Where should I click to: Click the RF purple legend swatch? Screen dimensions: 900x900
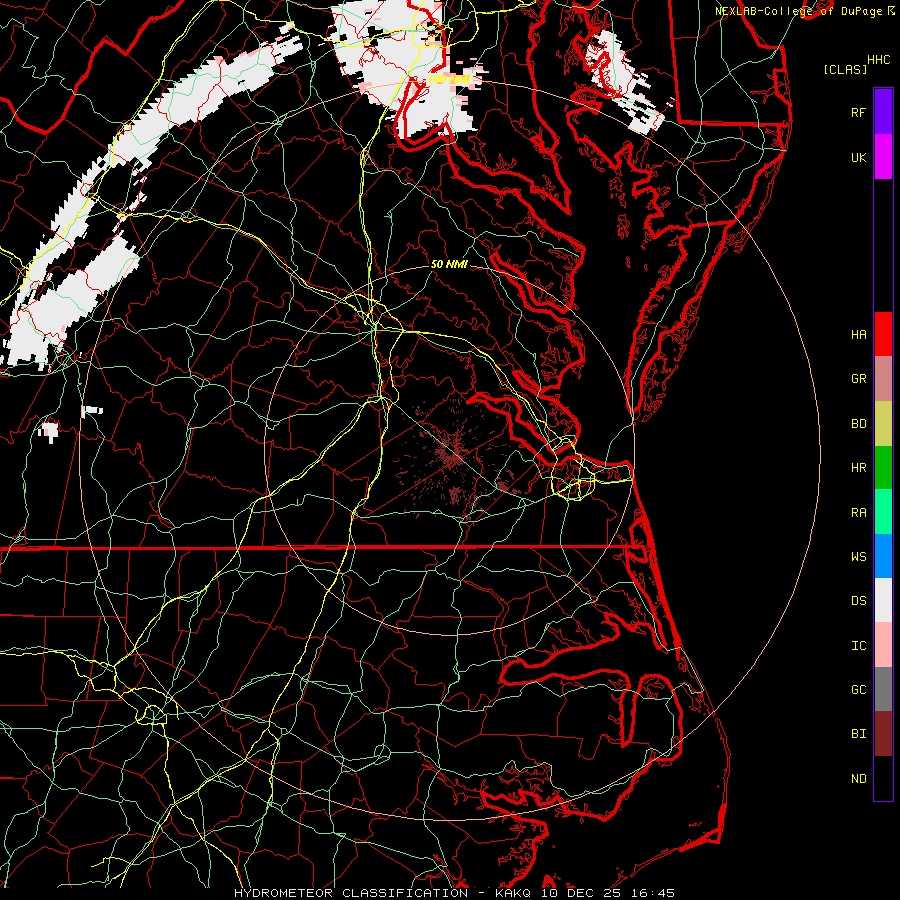tap(883, 112)
